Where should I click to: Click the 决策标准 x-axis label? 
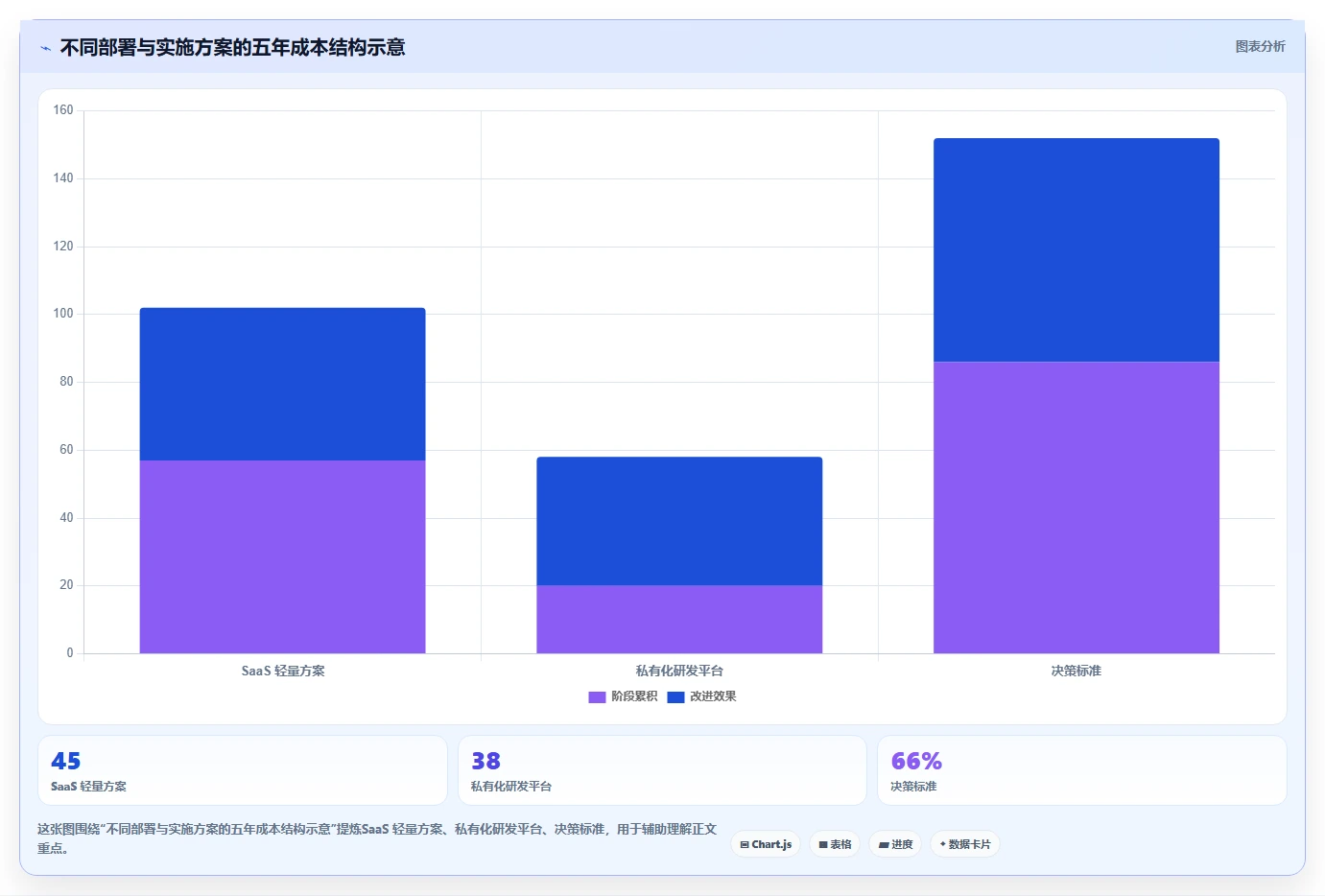click(1077, 671)
